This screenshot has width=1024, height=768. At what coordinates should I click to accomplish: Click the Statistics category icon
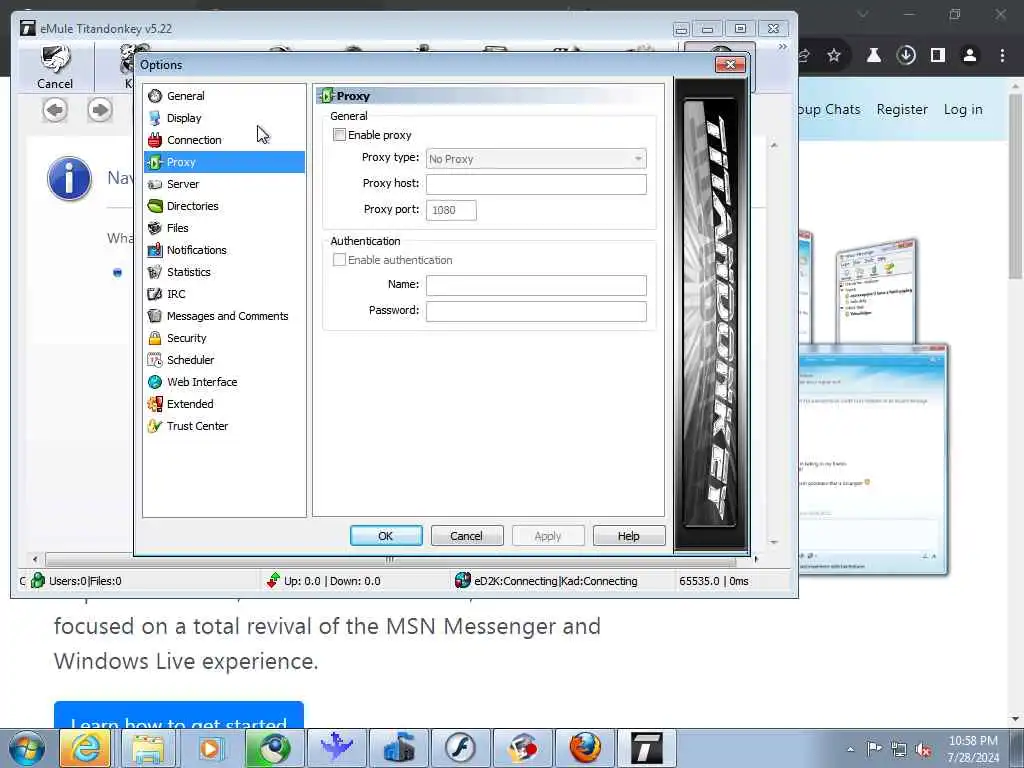tap(155, 272)
